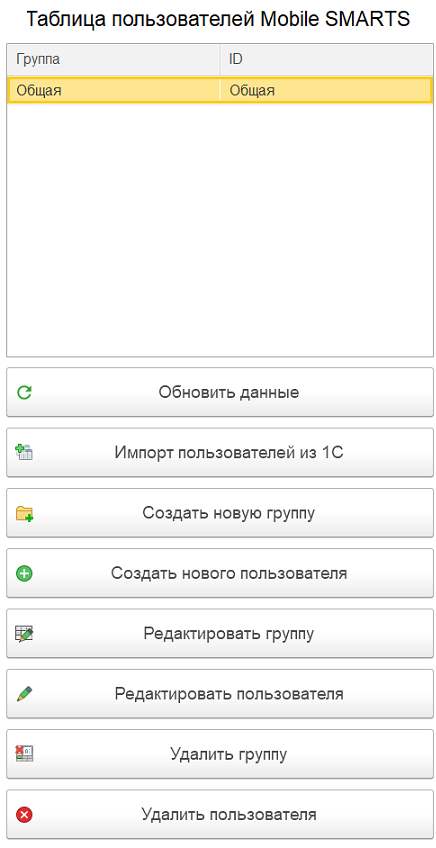436x848 pixels.
Task: Click the green circle plus icon
Action: click(24, 573)
